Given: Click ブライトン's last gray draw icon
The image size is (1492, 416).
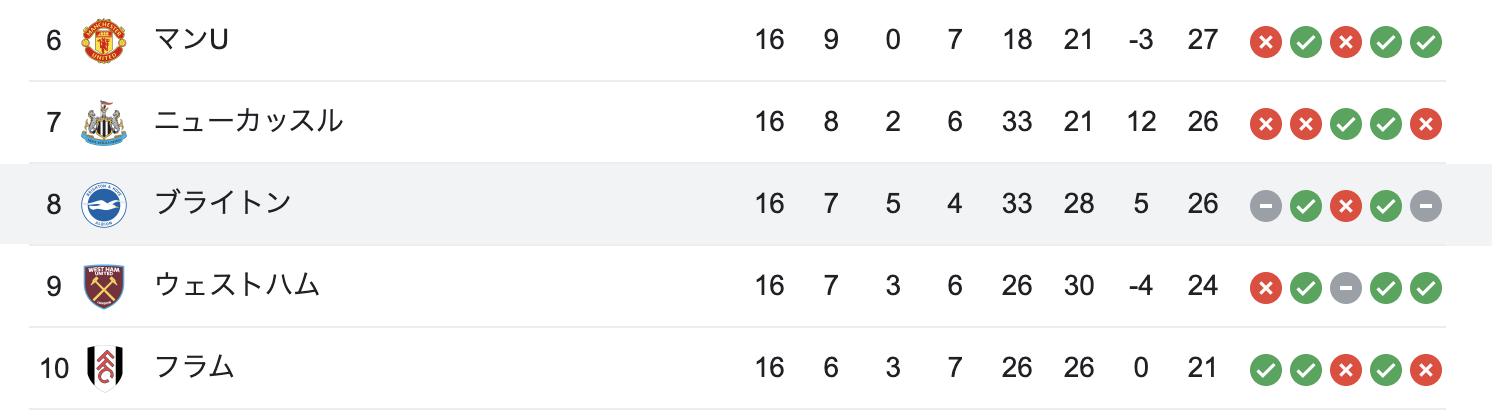Looking at the screenshot, I should (1426, 206).
